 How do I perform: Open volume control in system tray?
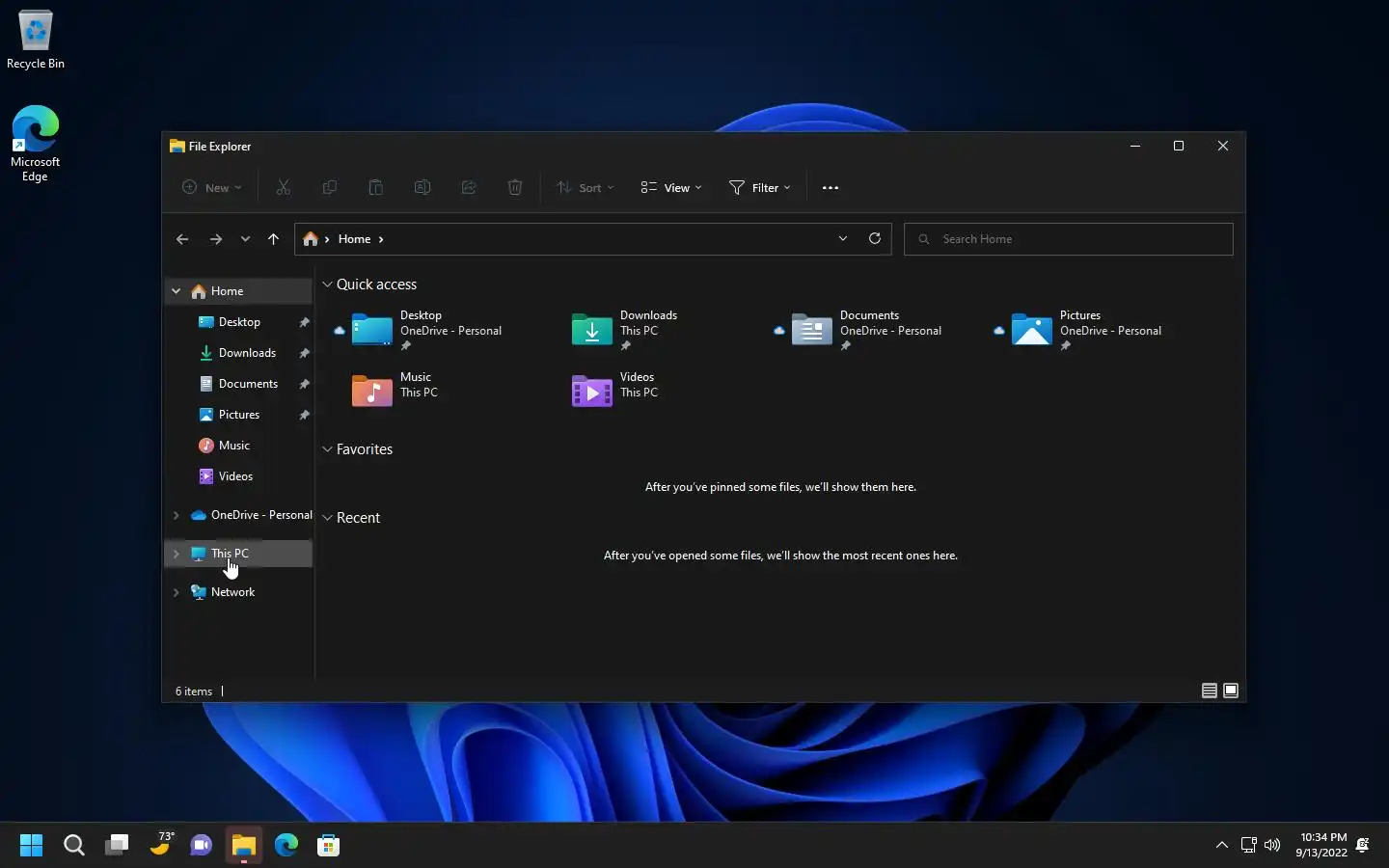[x=1272, y=845]
